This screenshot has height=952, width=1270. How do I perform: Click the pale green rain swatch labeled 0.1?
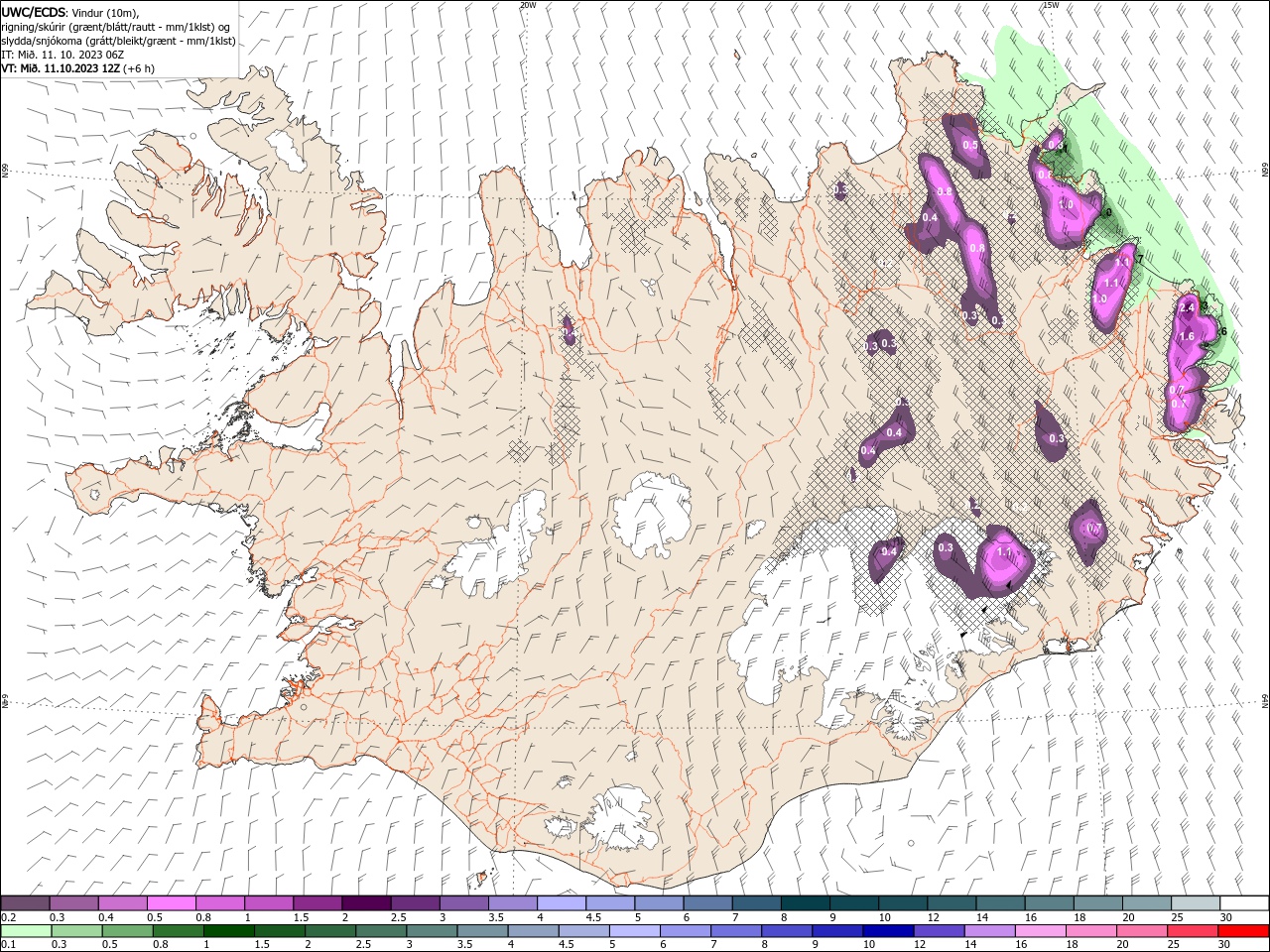pyautogui.click(x=26, y=931)
